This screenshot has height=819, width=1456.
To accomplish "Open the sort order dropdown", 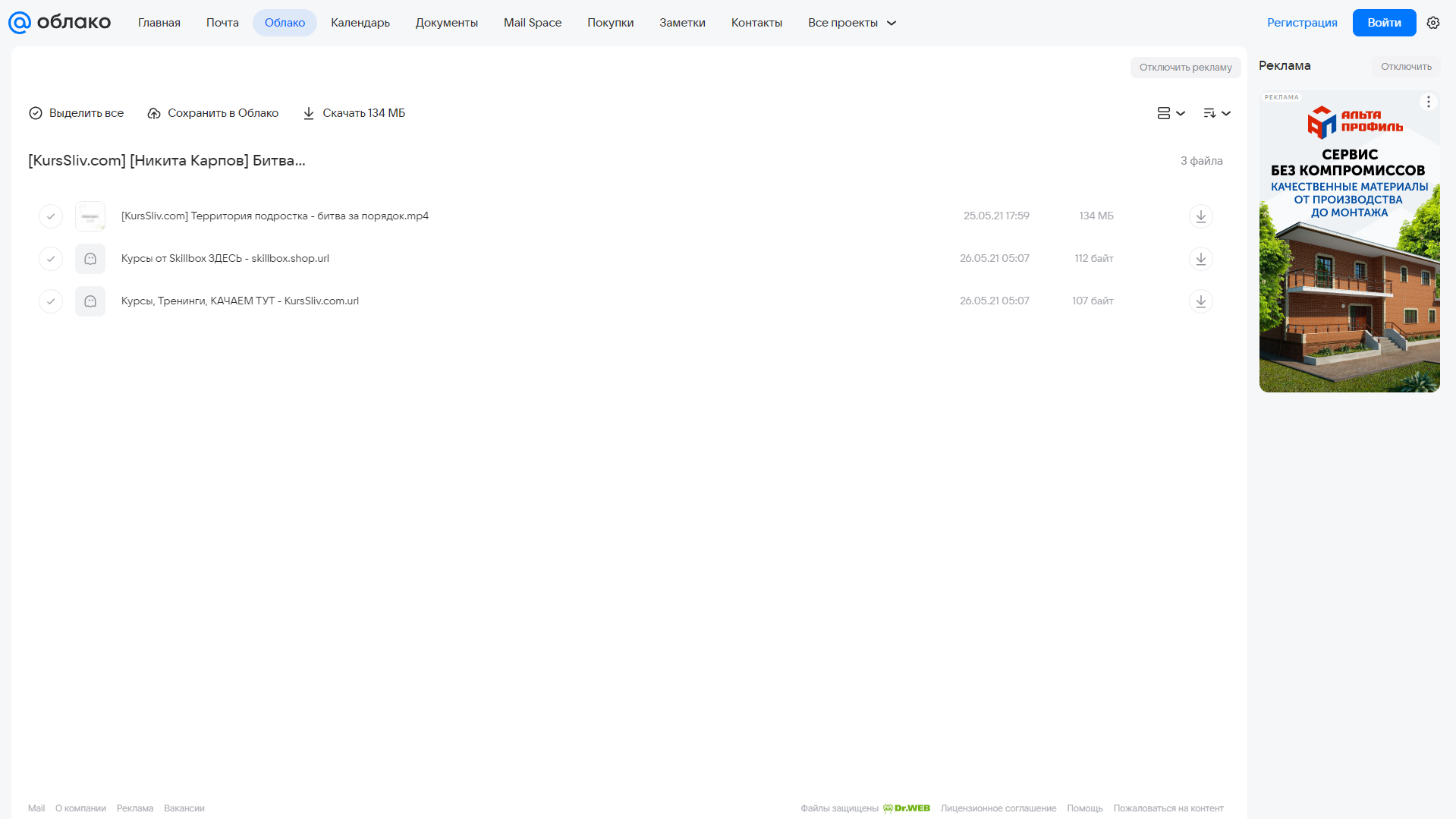I will pyautogui.click(x=1217, y=113).
